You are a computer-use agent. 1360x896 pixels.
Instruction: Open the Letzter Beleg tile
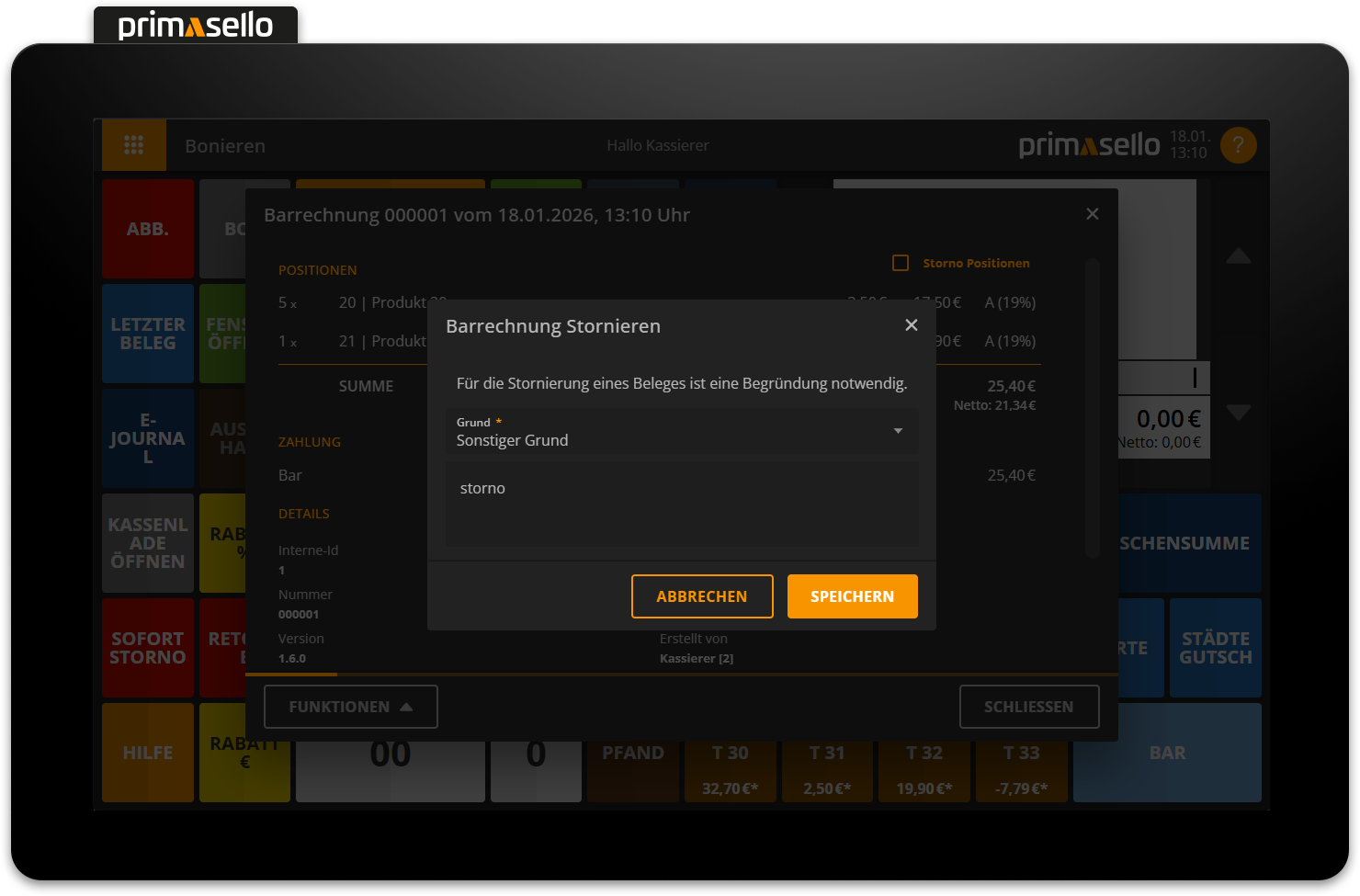coord(148,334)
